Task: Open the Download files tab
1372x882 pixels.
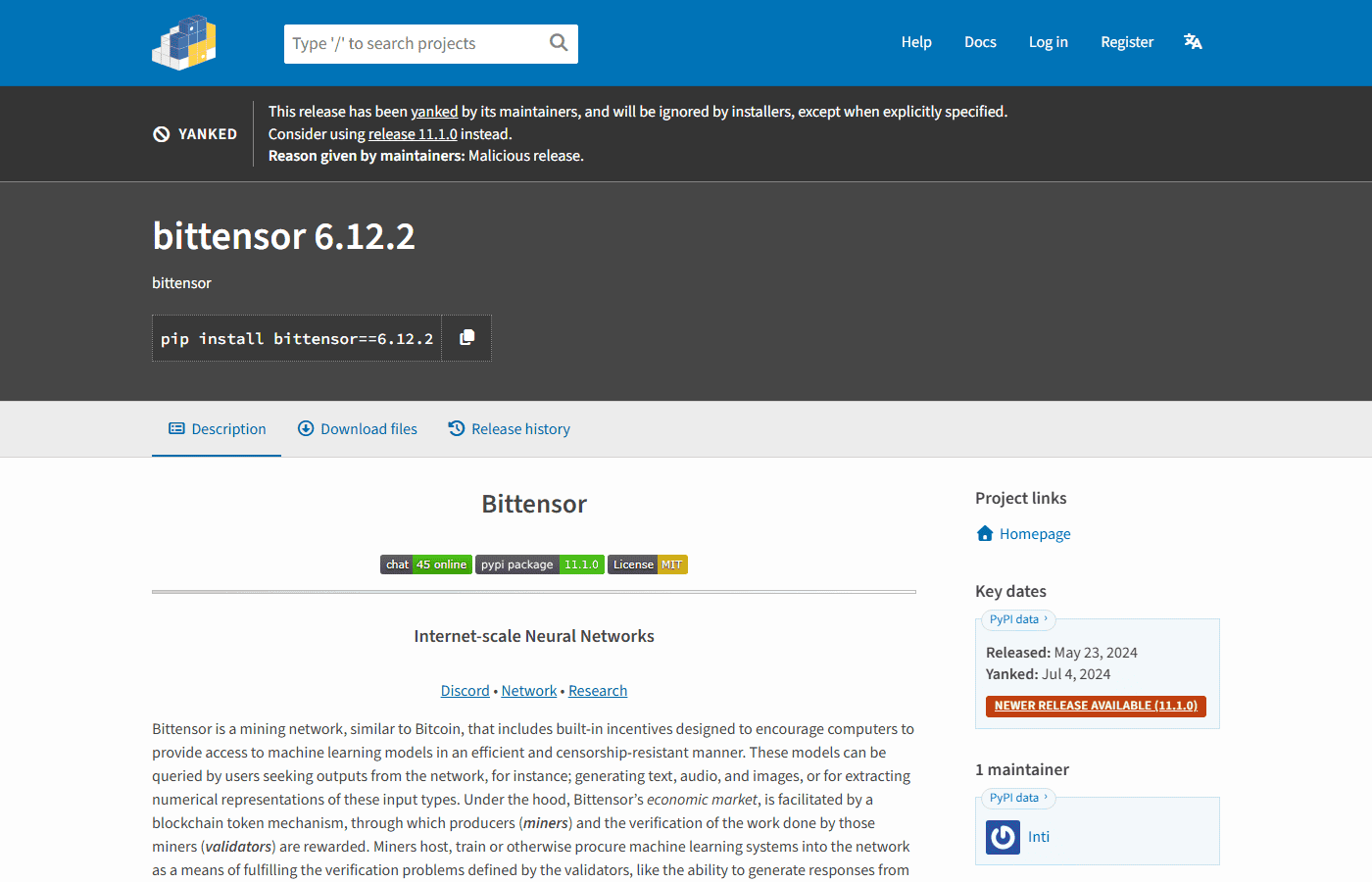Action: pos(358,429)
